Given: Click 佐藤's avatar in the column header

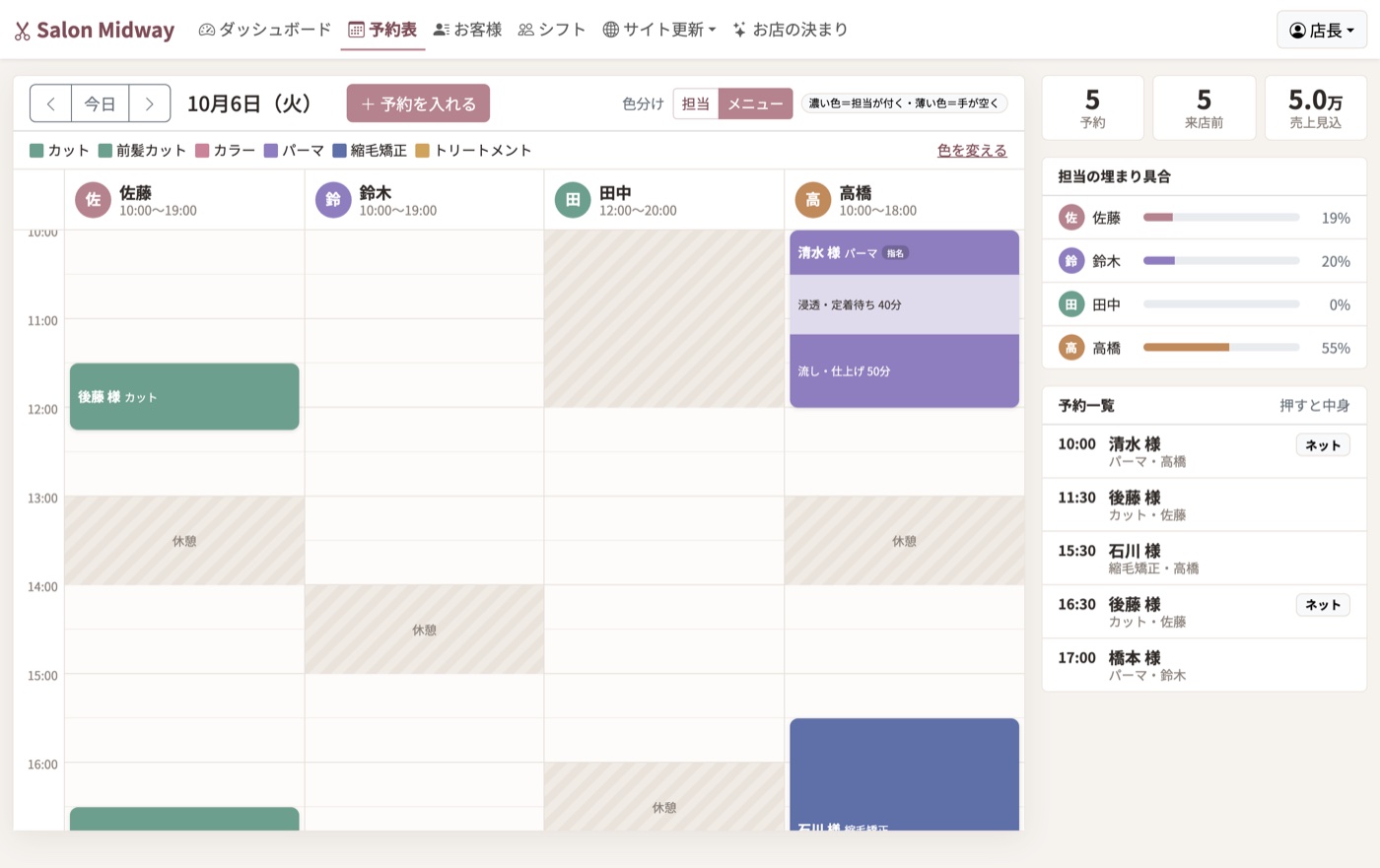Looking at the screenshot, I should tap(93, 200).
